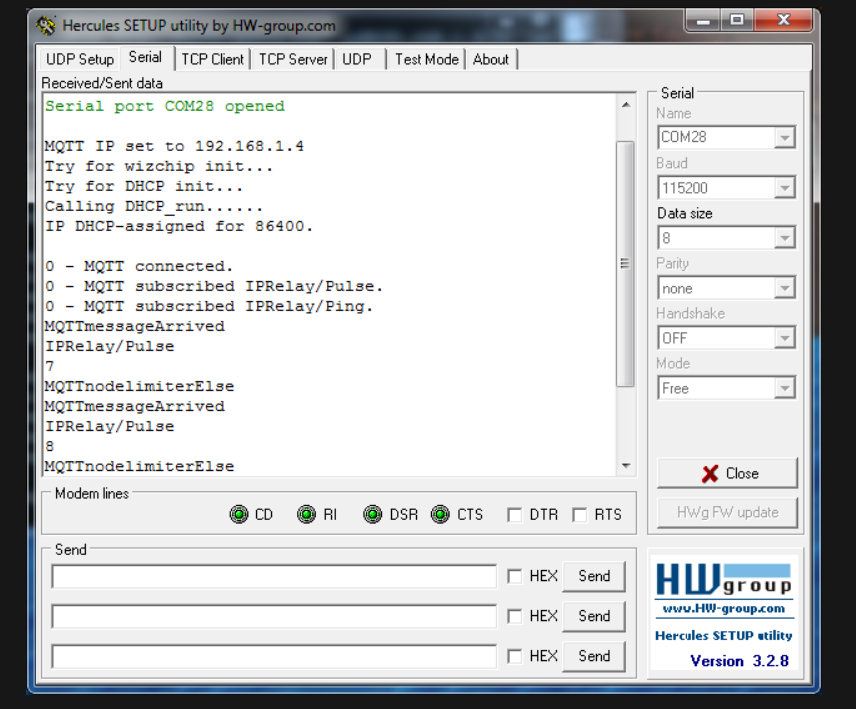The width and height of the screenshot is (856, 709).
Task: Switch to the UDP Setup tab
Action: click(x=80, y=59)
